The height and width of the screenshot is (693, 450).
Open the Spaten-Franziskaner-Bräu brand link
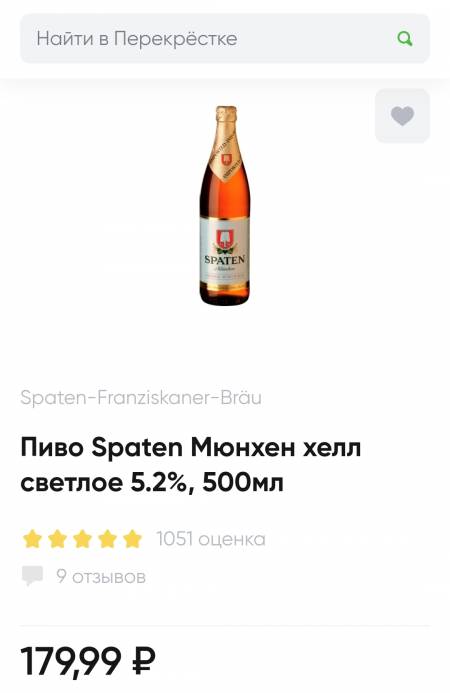click(x=141, y=398)
